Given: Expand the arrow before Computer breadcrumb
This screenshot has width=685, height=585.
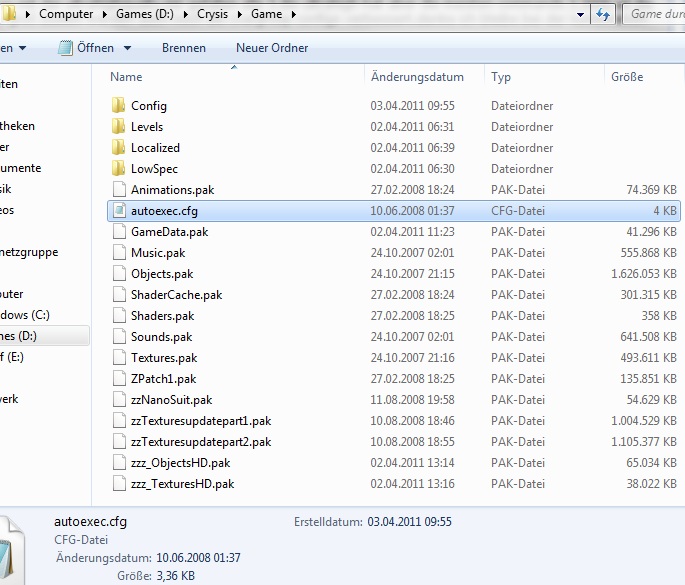Looking at the screenshot, I should coord(28,14).
